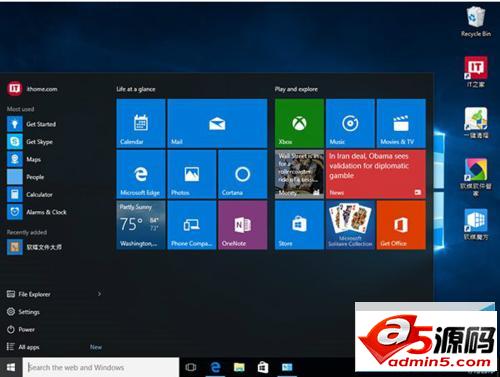
Task: Open the Mail tile
Action: pyautogui.click(x=217, y=123)
